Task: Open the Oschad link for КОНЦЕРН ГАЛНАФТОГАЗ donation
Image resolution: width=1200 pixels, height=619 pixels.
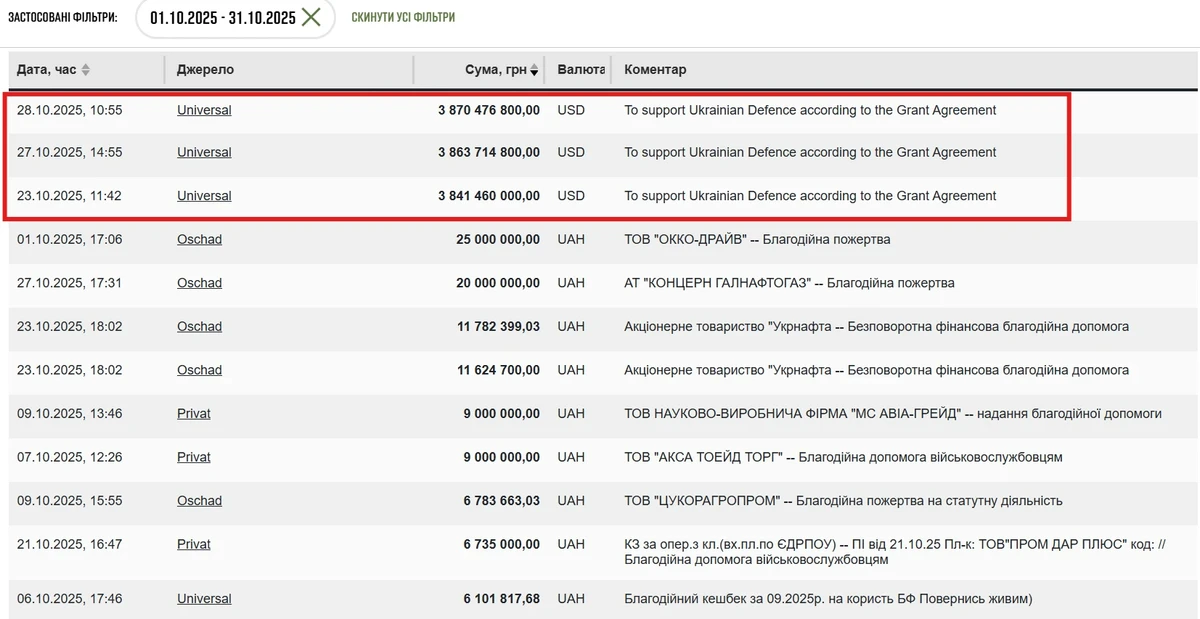Action: [199, 283]
